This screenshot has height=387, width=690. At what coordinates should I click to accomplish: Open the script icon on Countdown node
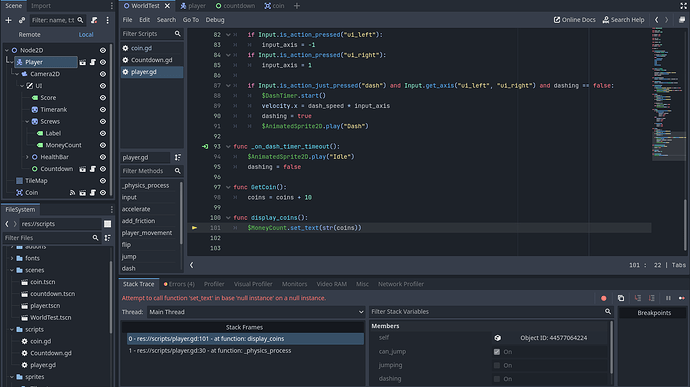(x=93, y=169)
